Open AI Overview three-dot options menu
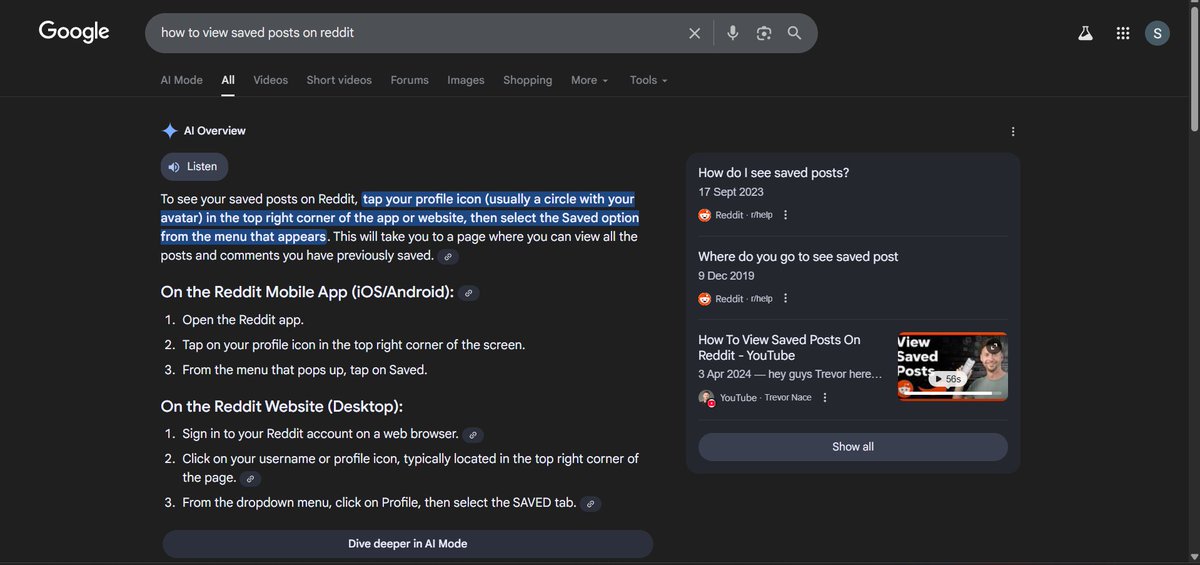 tap(1013, 132)
